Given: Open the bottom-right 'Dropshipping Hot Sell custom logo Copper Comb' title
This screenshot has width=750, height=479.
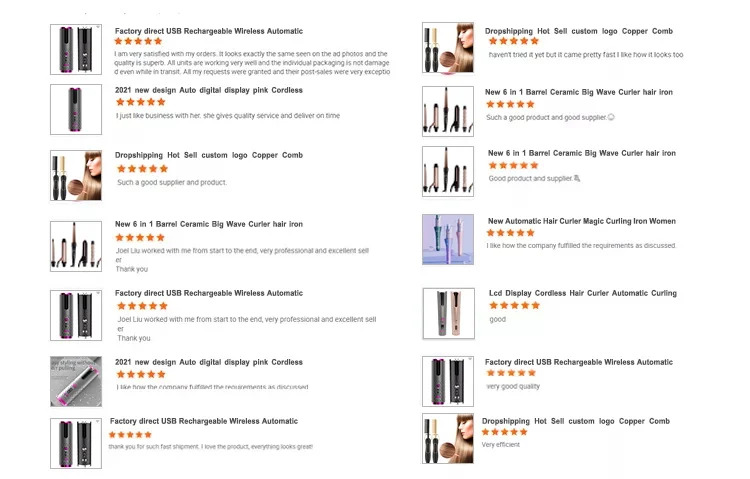Looking at the screenshot, I should 575,421.
